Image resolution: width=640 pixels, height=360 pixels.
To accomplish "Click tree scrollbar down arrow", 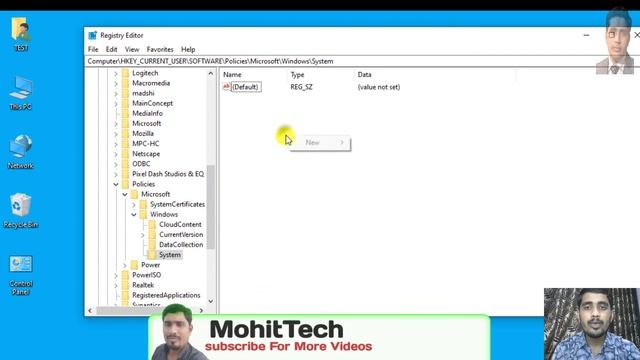I will (211, 301).
